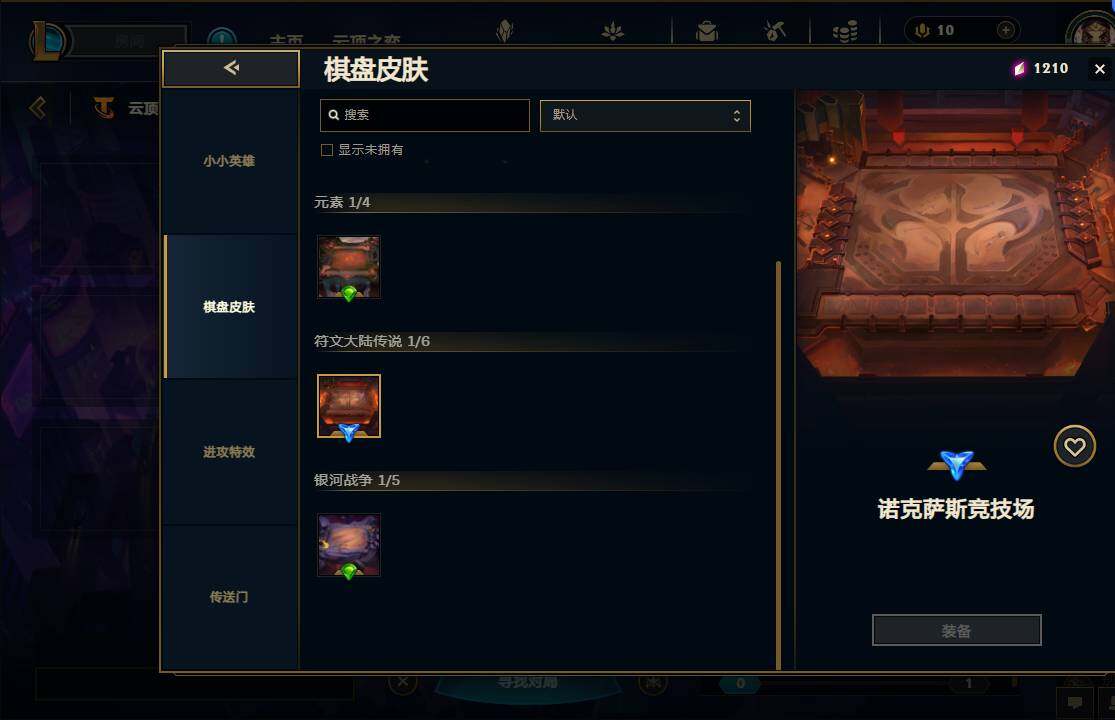This screenshot has width=1115, height=720.
Task: Select the 元素 arena skin thumbnail
Action: click(x=348, y=267)
